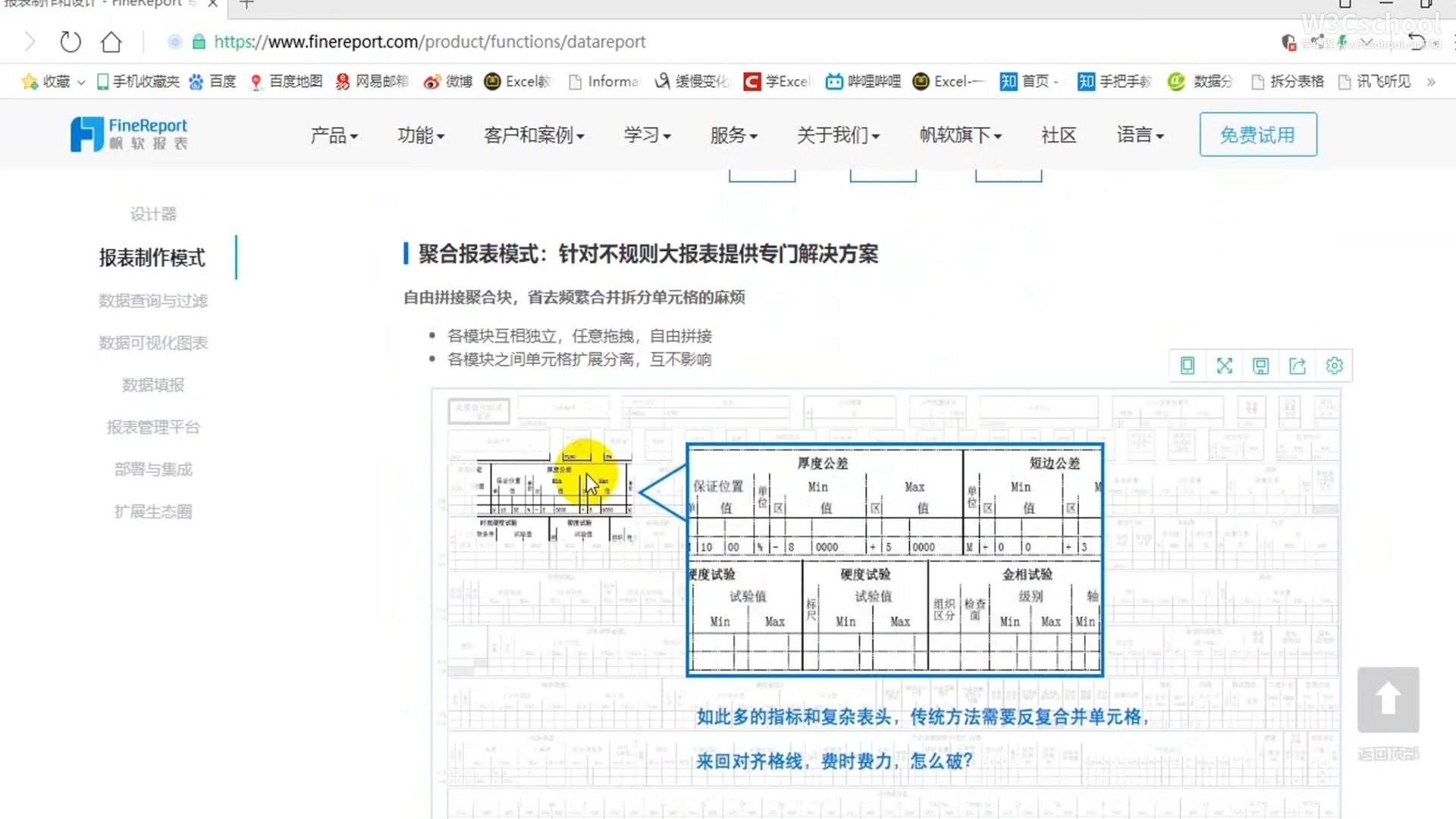Click the browser home icon

(x=111, y=42)
